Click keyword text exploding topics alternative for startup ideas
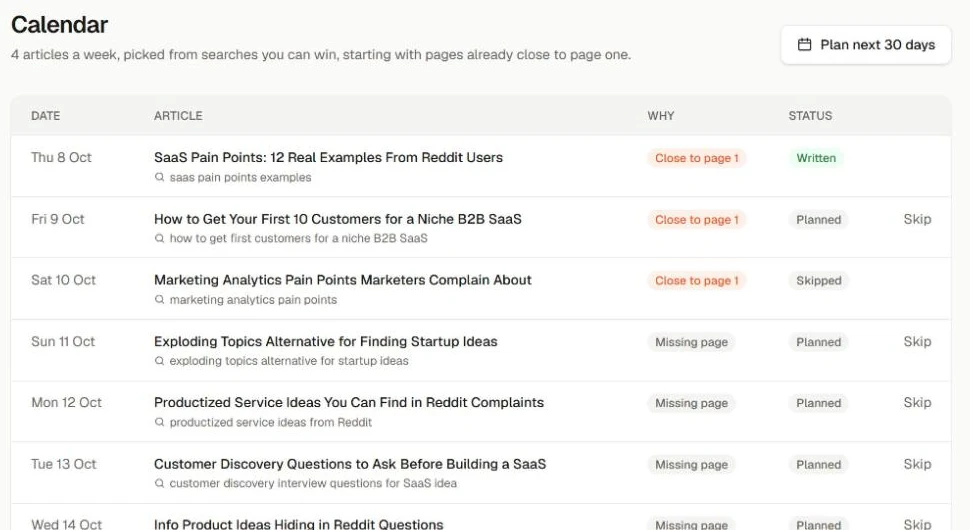 (x=289, y=361)
